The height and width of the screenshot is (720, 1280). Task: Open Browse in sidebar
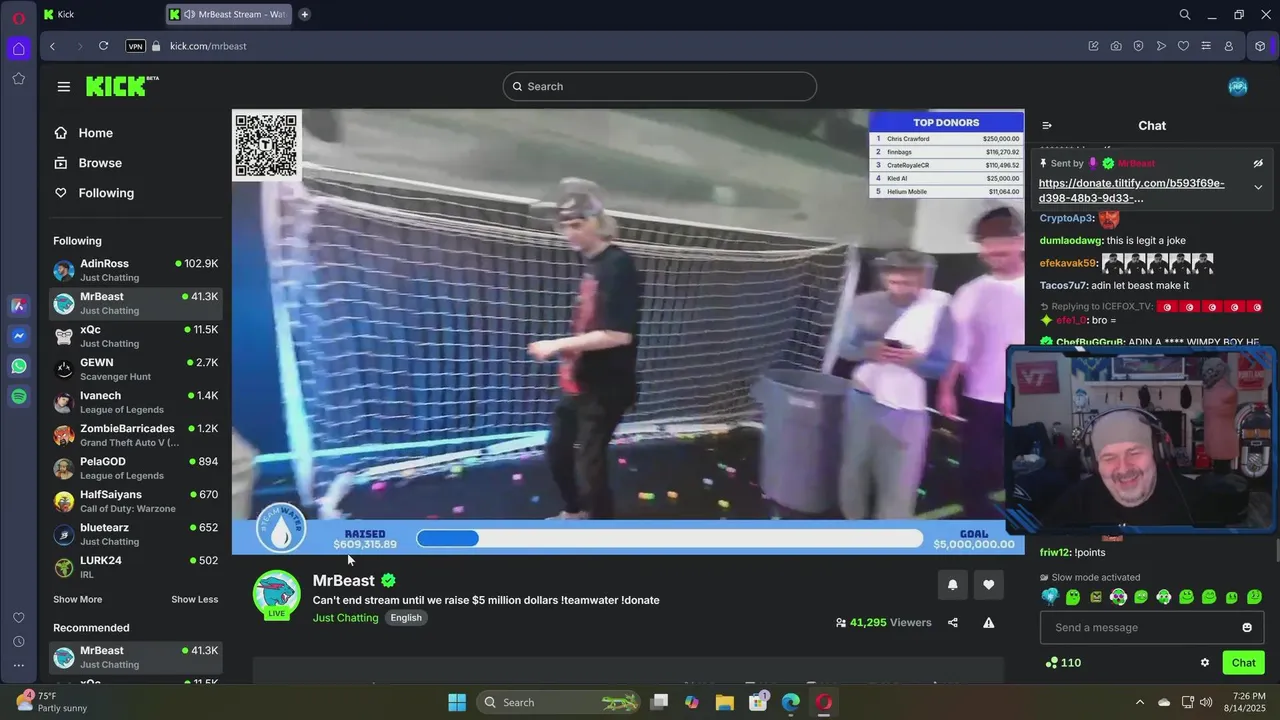(x=89, y=163)
